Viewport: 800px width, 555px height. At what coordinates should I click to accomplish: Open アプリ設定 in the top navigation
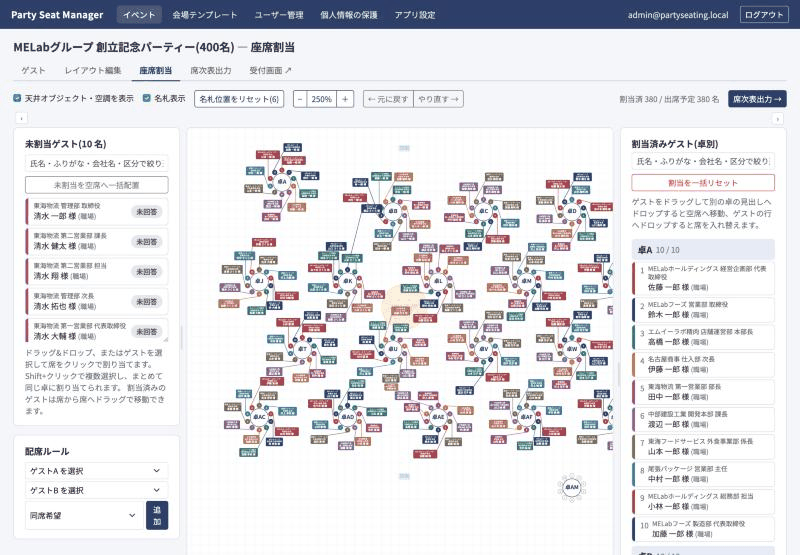pyautogui.click(x=415, y=15)
